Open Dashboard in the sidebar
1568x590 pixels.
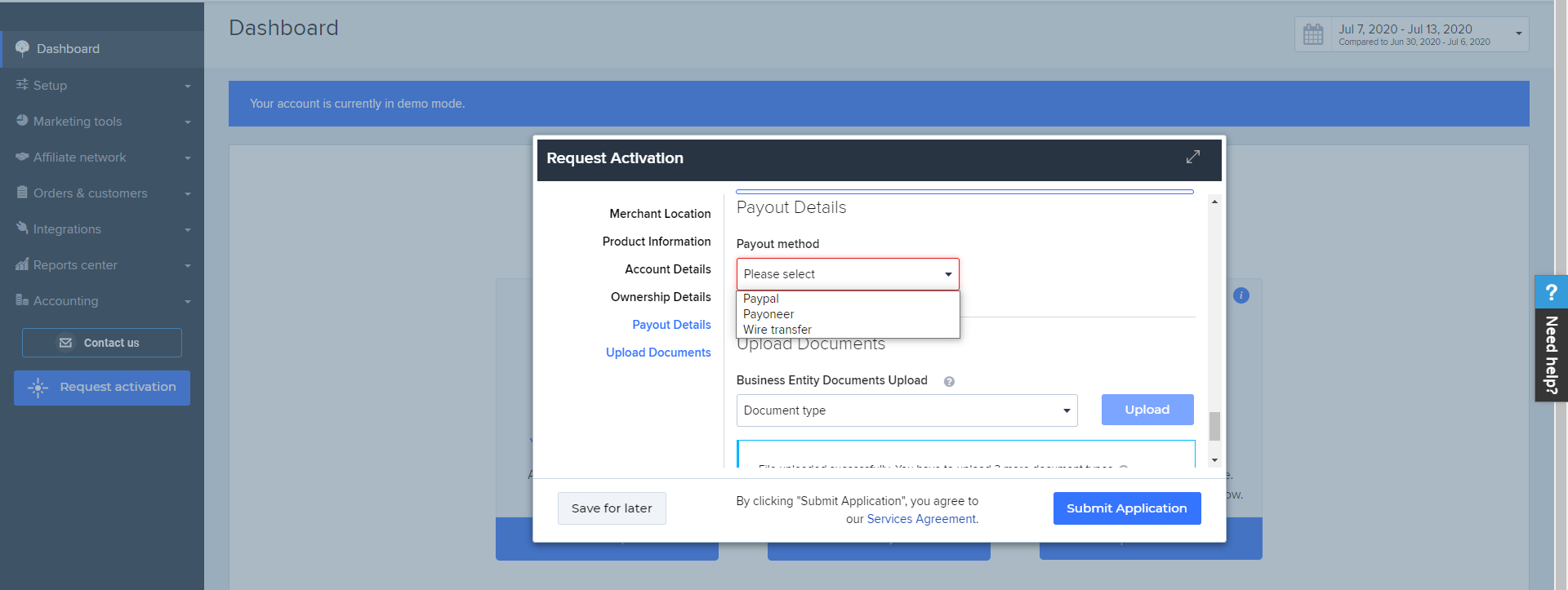pyautogui.click(x=102, y=49)
